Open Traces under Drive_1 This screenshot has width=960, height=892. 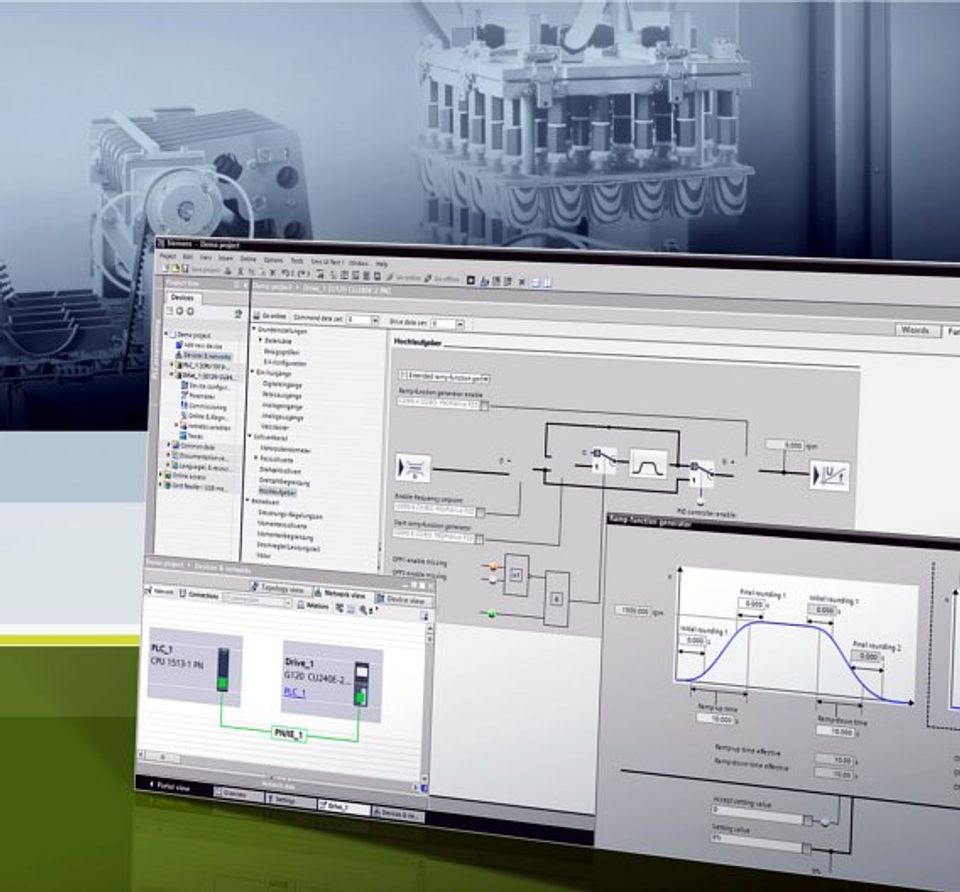[190, 437]
